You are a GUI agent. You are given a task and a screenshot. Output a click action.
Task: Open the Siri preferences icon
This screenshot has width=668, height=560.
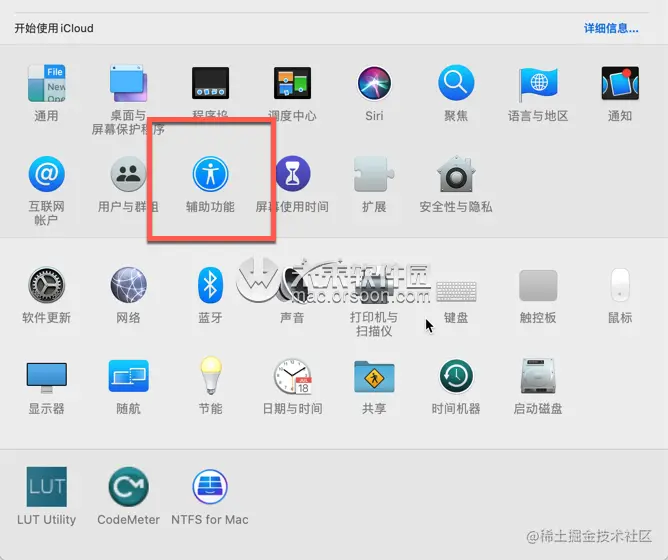pyautogui.click(x=374, y=83)
